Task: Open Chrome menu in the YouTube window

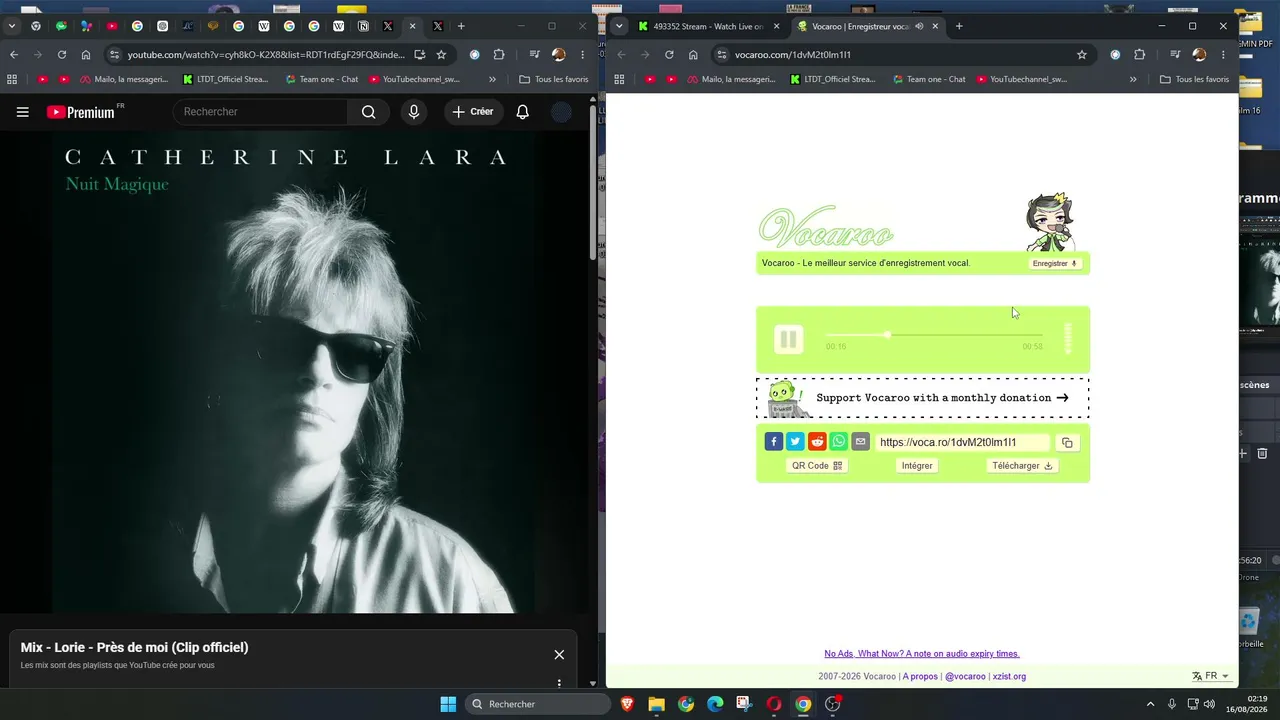Action: 583,55
